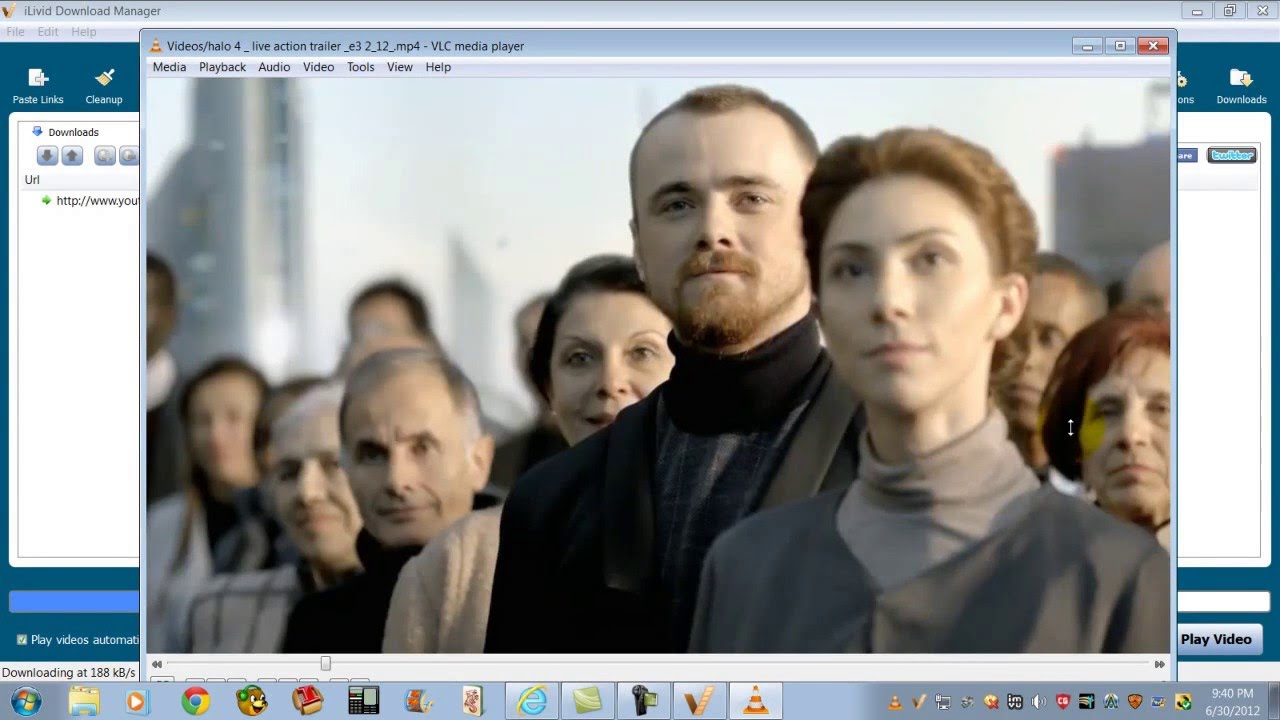Click the iLivid checkmark icon in system tray
Screen dimensions: 1280x720
tap(919, 701)
